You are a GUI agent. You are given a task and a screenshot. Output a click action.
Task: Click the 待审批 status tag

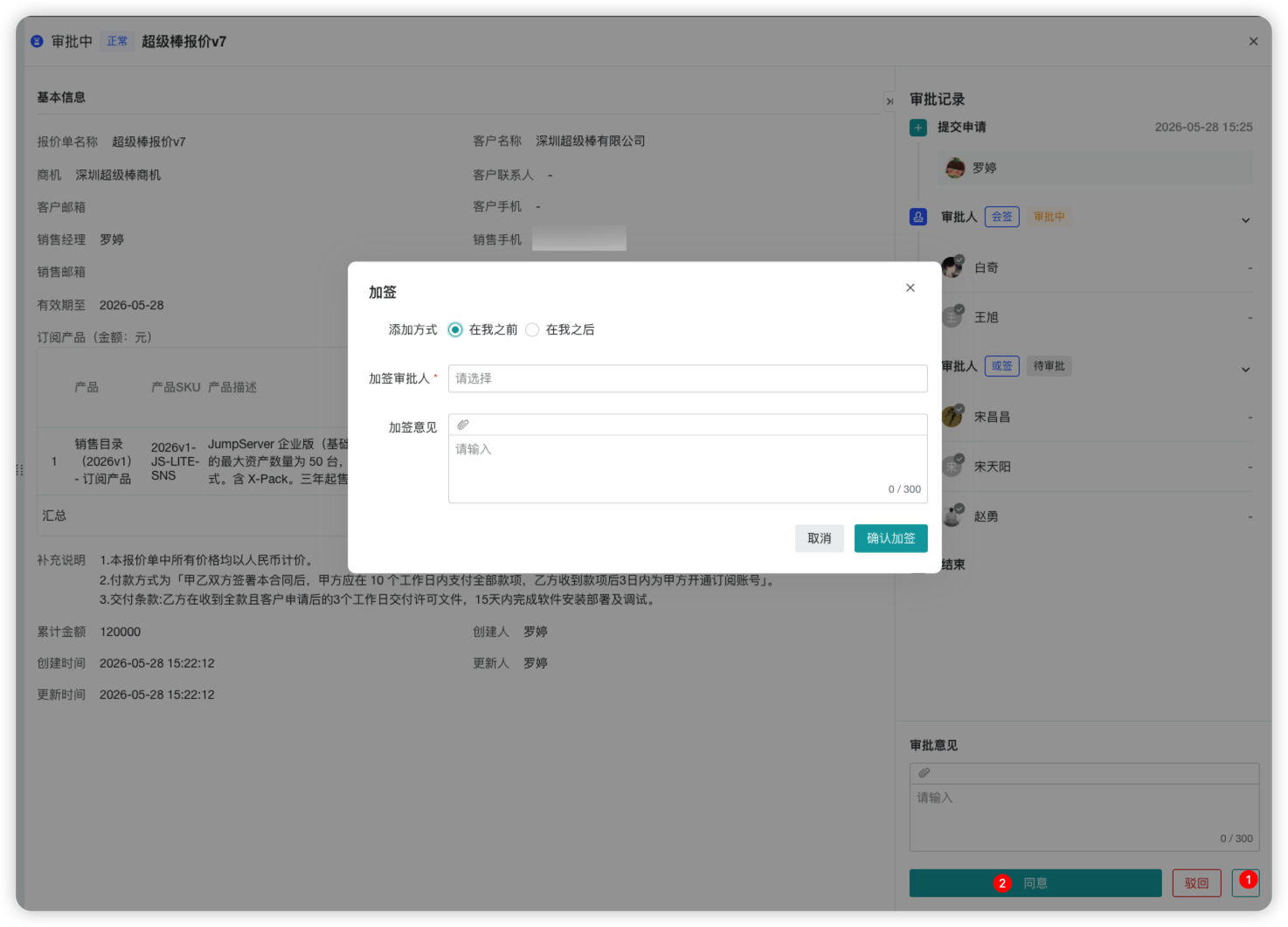click(1049, 366)
